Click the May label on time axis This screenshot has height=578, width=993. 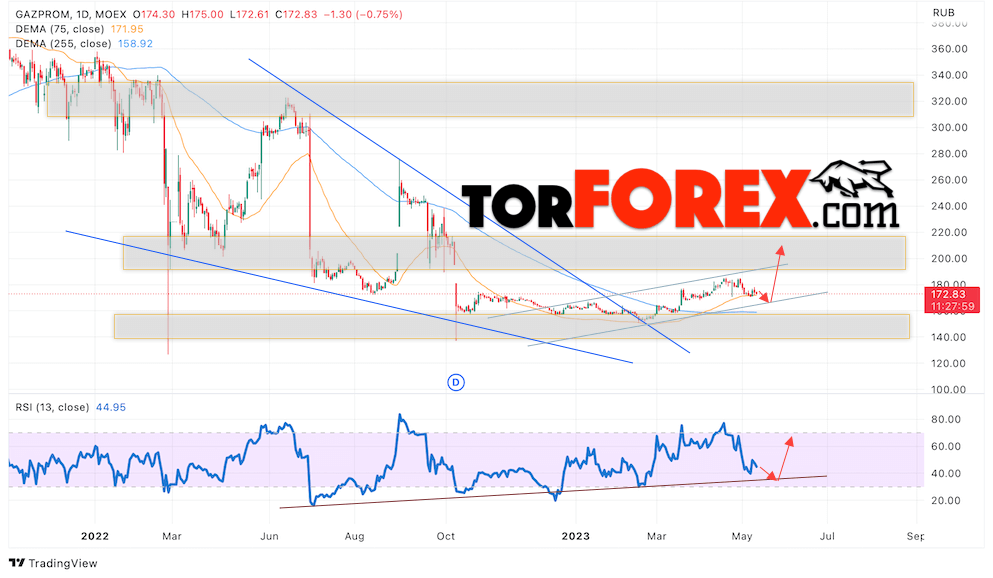(742, 536)
